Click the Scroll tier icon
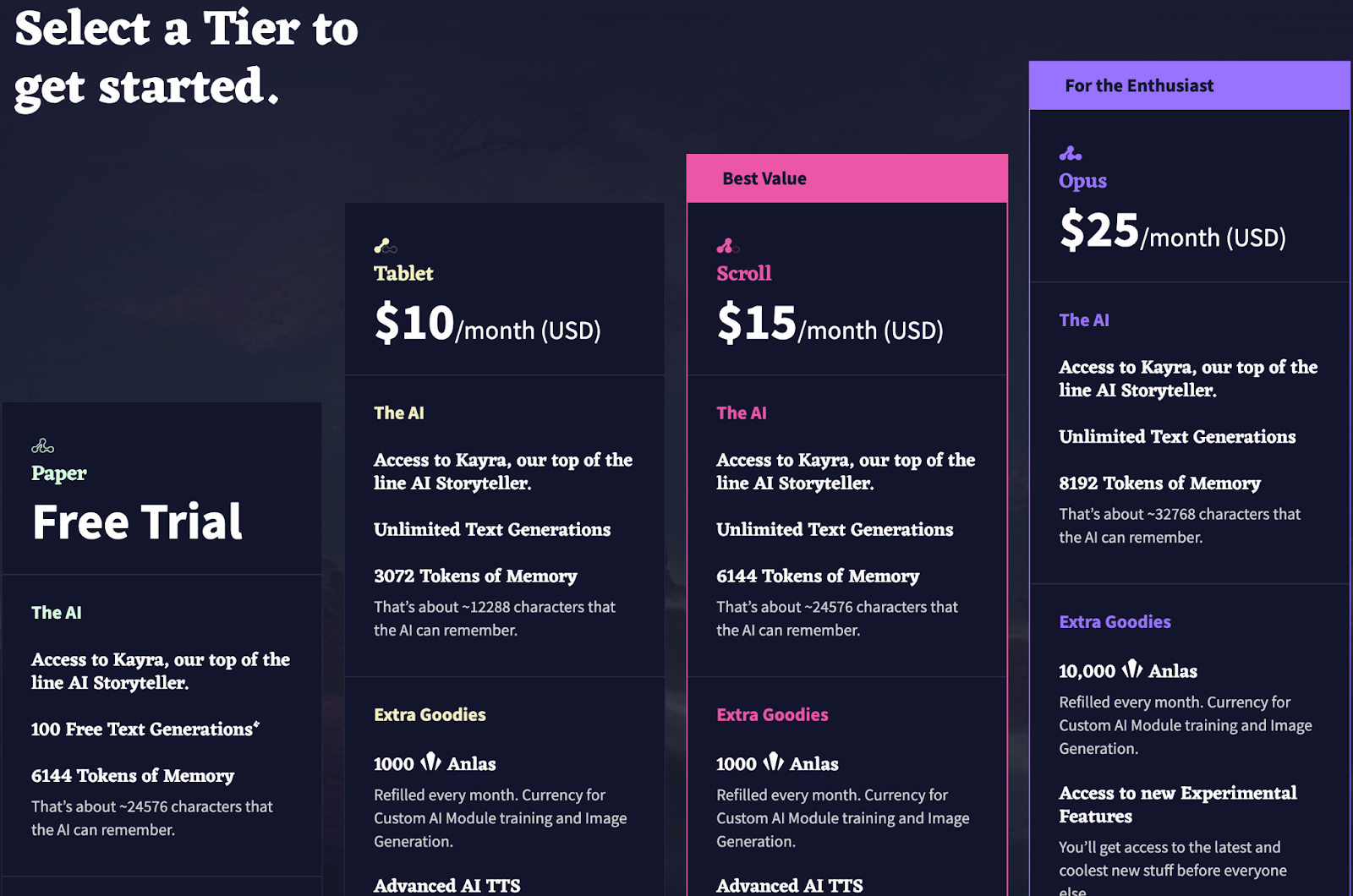 (728, 246)
